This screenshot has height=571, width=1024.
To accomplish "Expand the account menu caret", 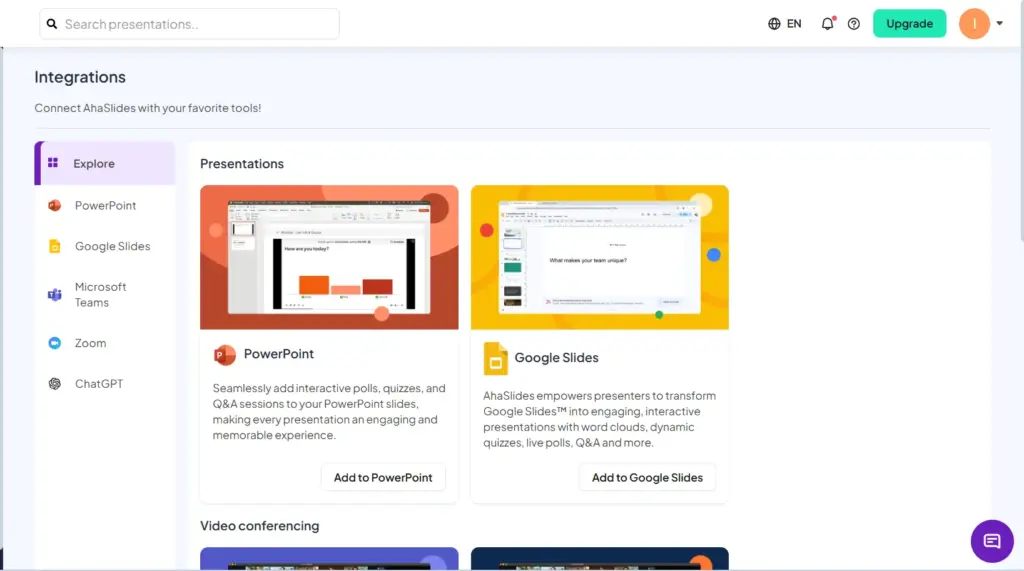I will pos(999,24).
